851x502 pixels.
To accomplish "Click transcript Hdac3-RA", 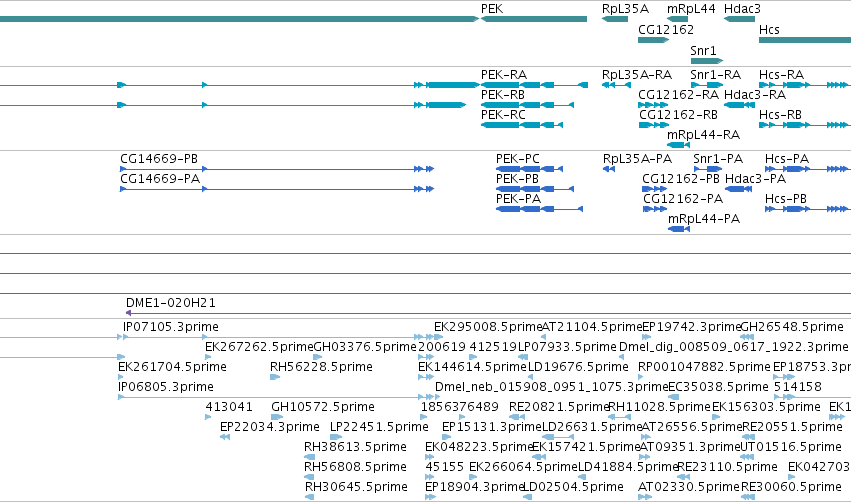I will pyautogui.click(x=739, y=105).
